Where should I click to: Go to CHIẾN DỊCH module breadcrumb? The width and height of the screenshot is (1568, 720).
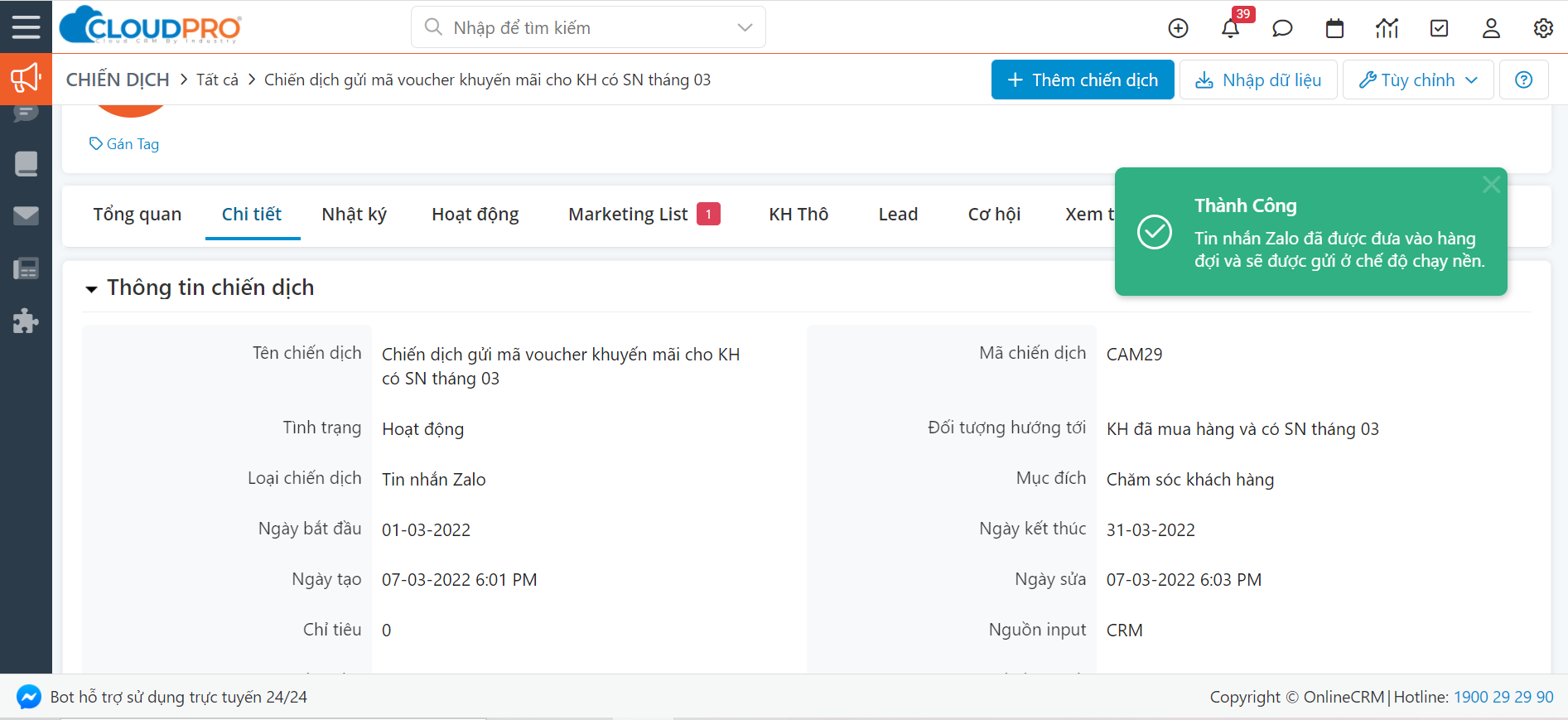click(x=118, y=80)
